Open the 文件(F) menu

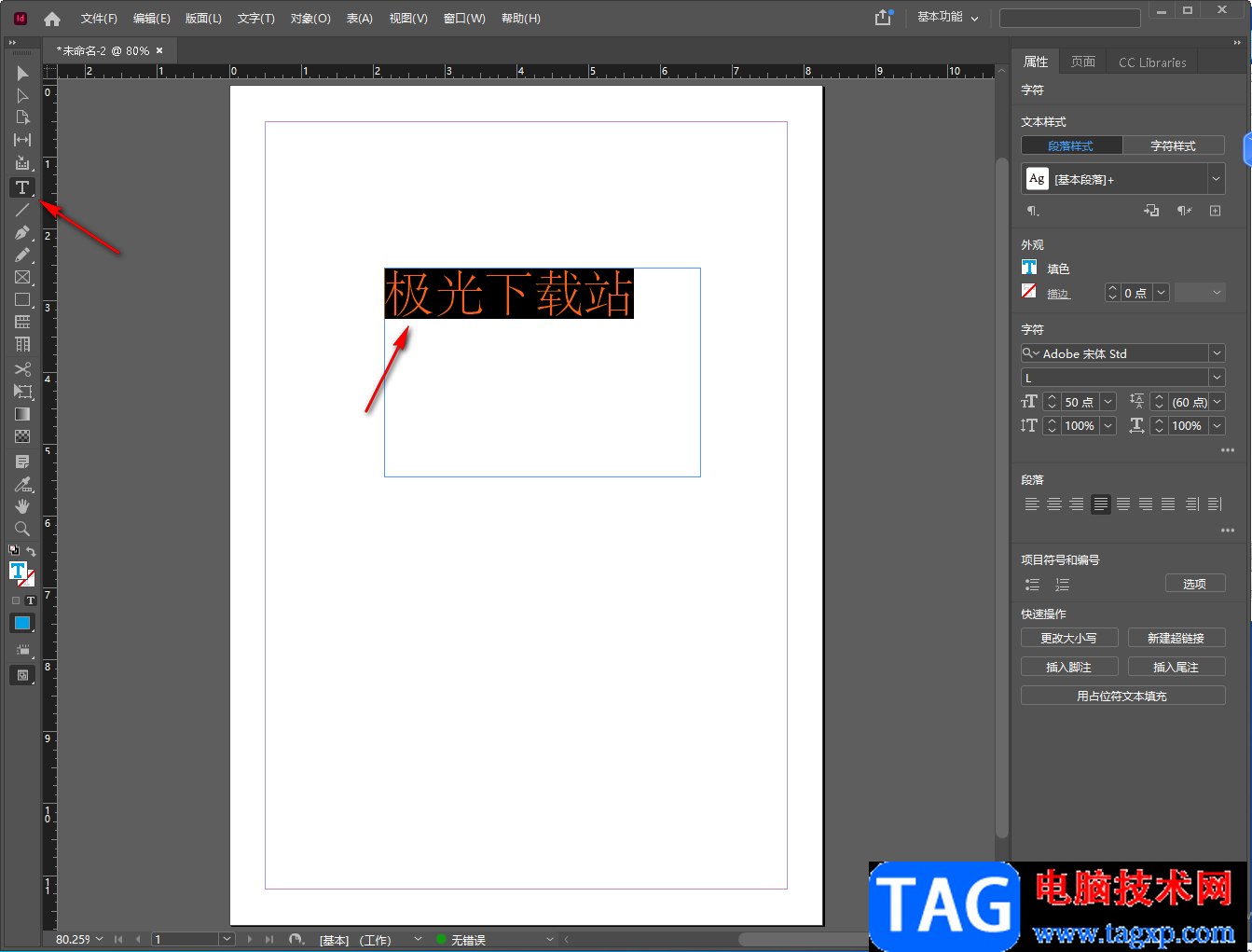click(x=99, y=19)
